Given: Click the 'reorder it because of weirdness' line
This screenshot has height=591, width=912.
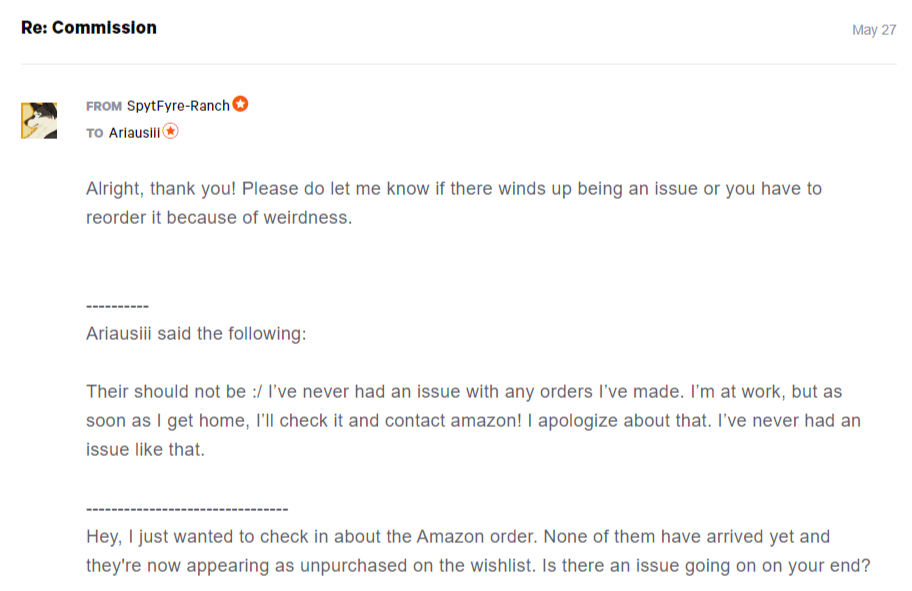Looking at the screenshot, I should point(219,218).
